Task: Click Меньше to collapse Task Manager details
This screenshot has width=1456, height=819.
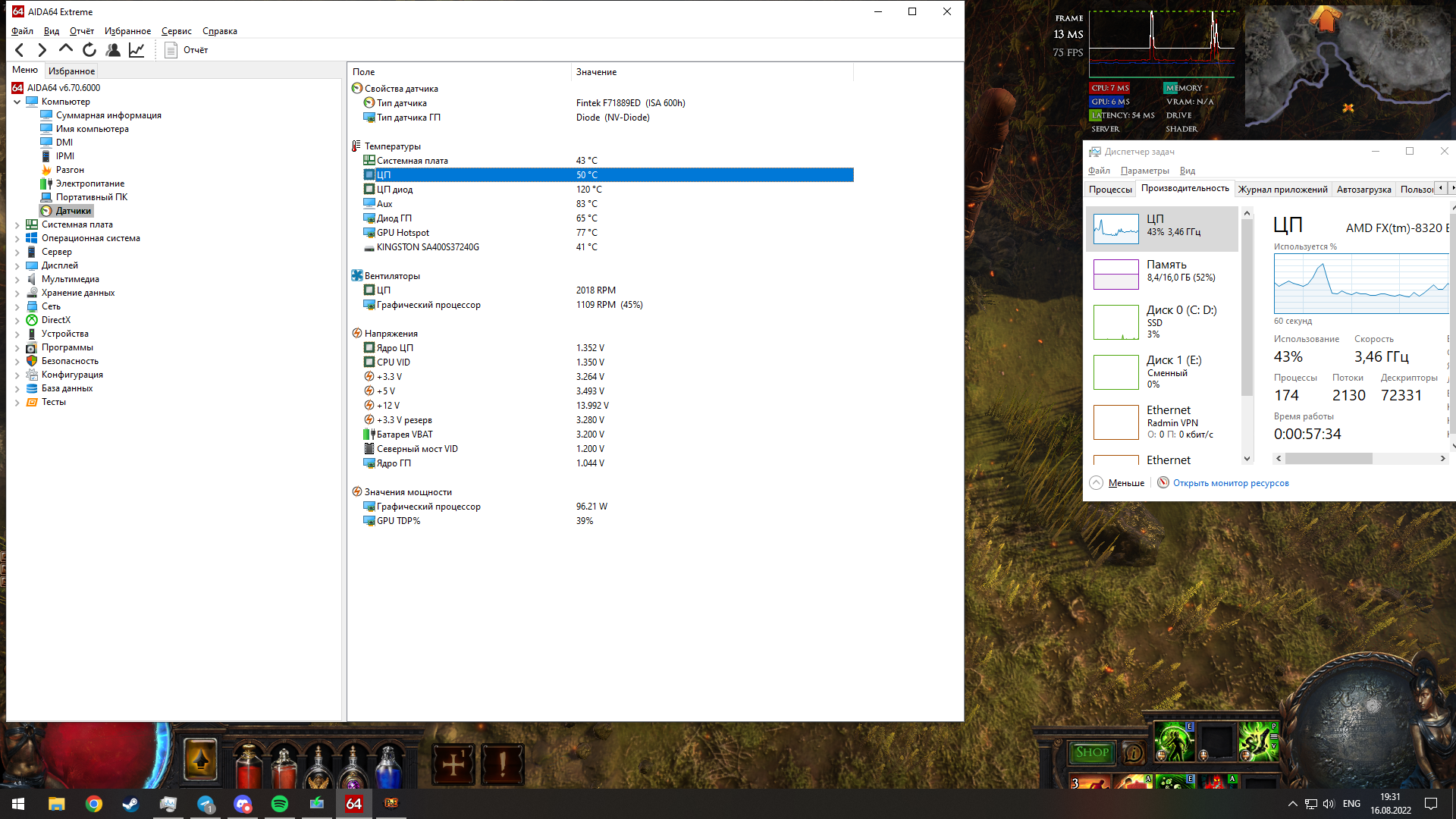Action: point(1117,483)
